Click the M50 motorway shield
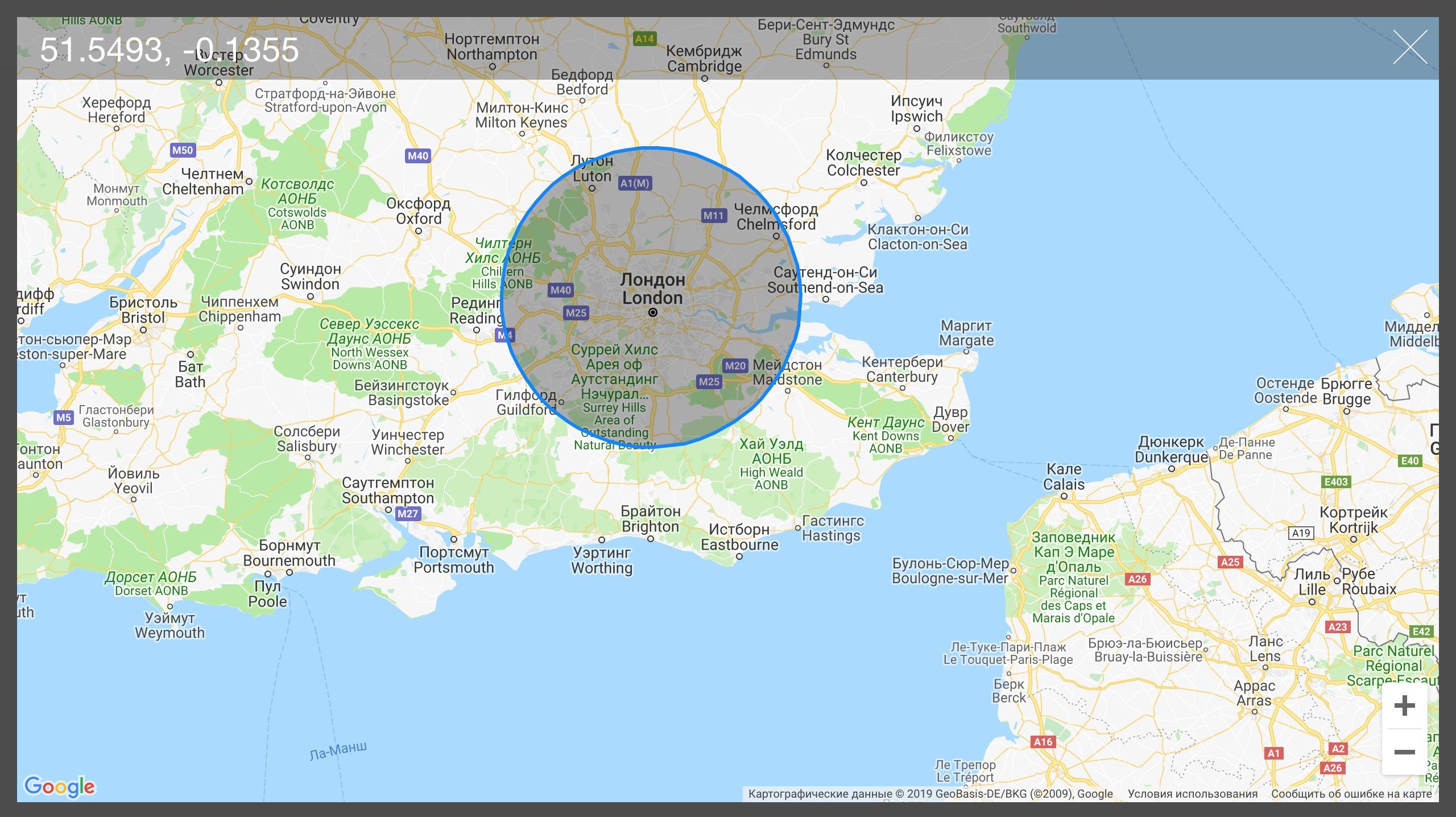The image size is (1456, 817). [x=183, y=150]
